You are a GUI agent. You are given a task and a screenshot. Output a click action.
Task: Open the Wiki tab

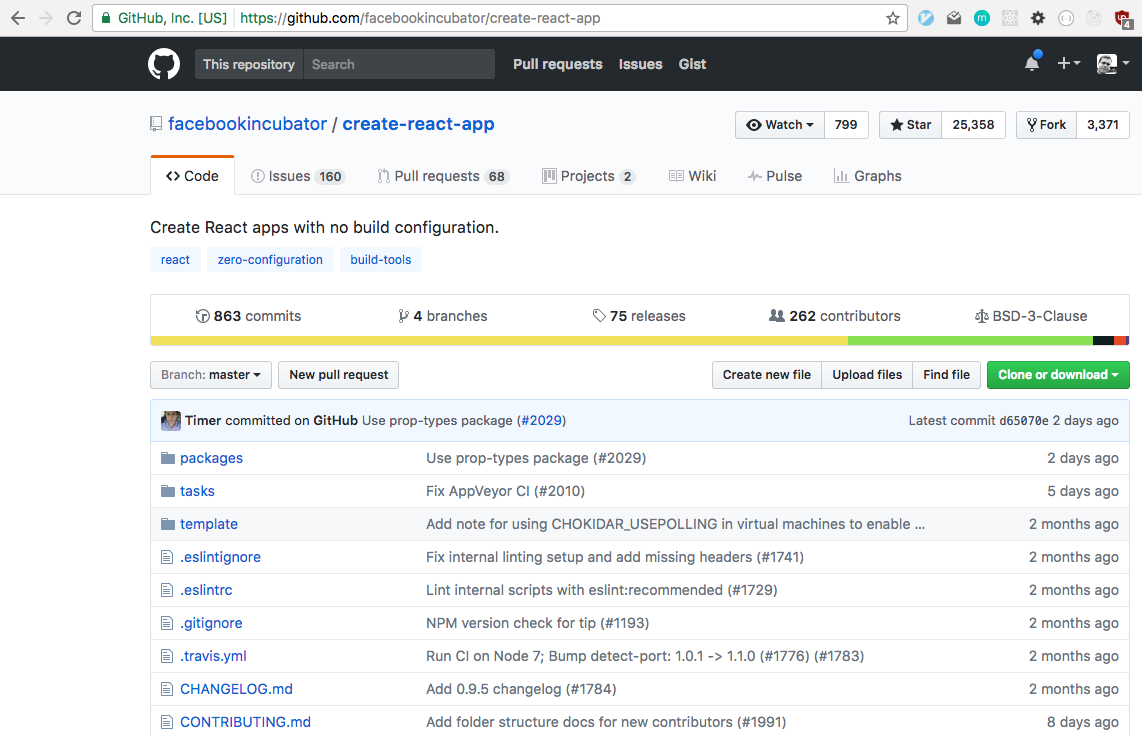693,176
